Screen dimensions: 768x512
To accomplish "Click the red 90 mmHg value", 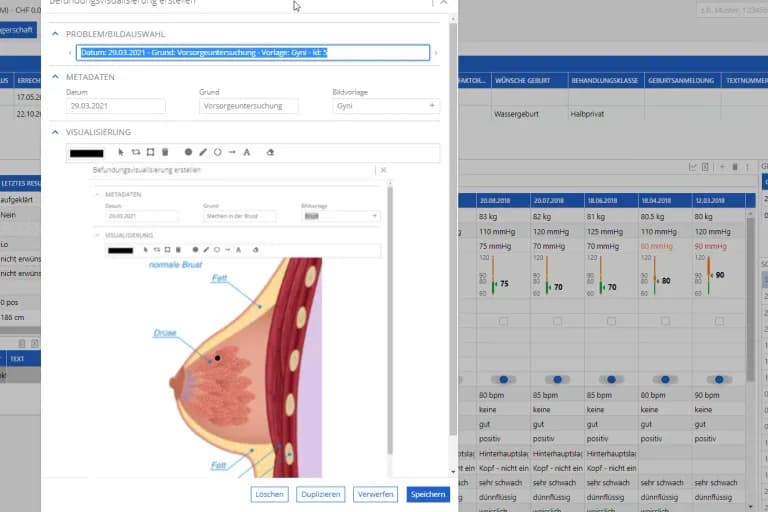I will (x=710, y=246).
